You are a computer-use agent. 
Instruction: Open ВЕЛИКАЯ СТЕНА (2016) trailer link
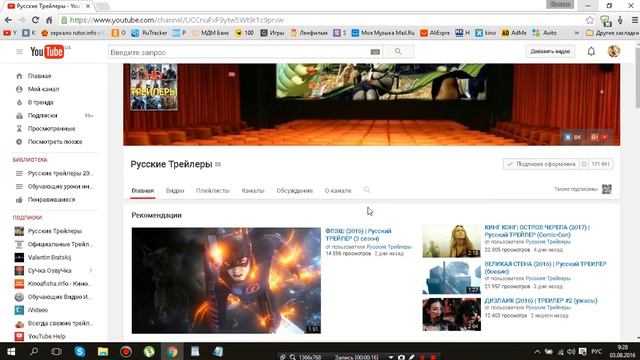pyautogui.click(x=545, y=268)
